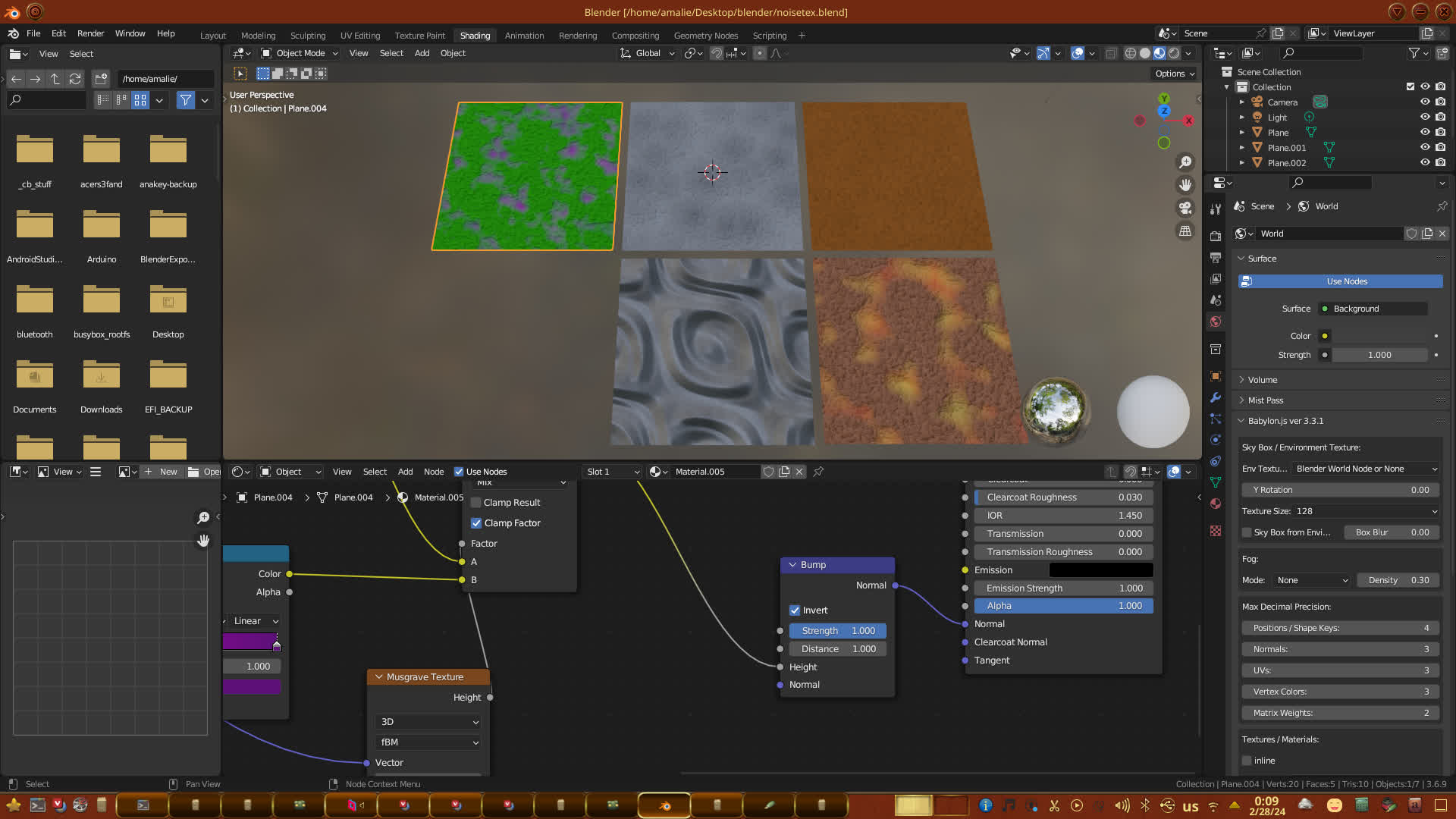This screenshot has height=819, width=1456.
Task: Toggle camera view icon in viewport
Action: click(x=1185, y=208)
